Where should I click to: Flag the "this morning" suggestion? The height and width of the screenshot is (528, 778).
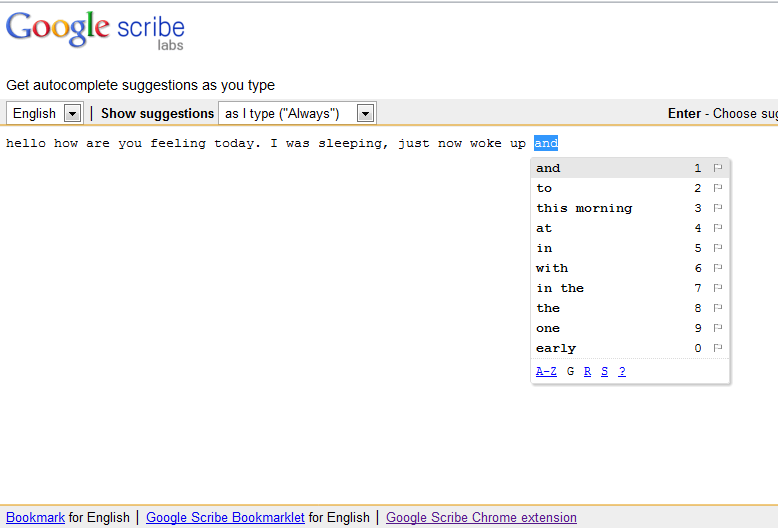(x=717, y=208)
